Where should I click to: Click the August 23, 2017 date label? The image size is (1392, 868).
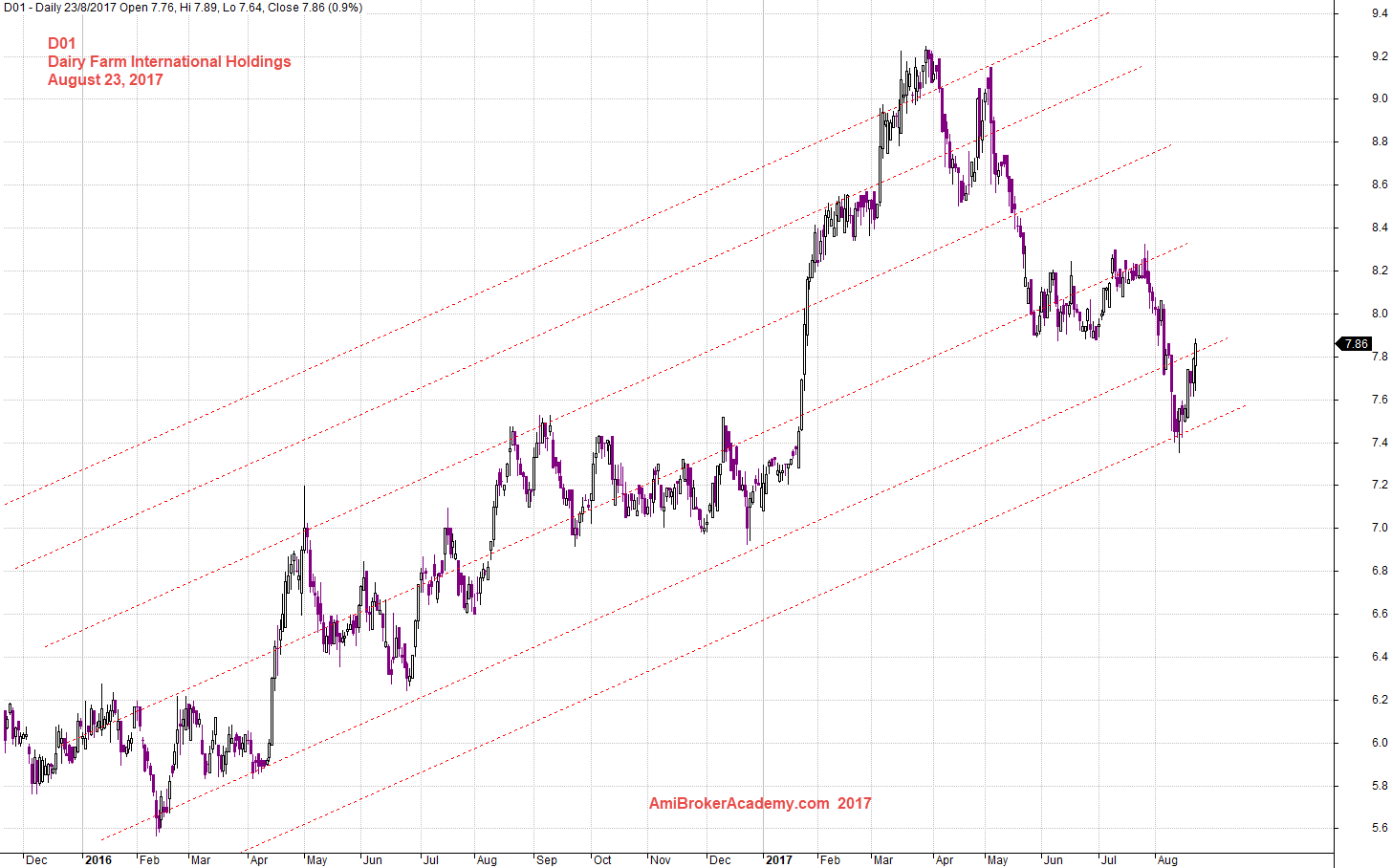[x=105, y=79]
